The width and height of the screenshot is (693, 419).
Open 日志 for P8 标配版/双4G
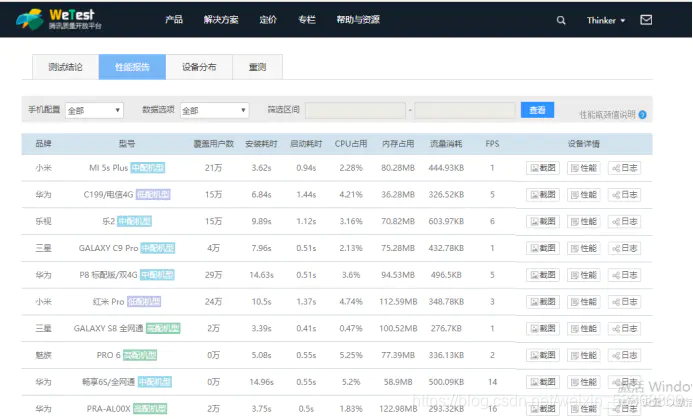click(x=624, y=275)
